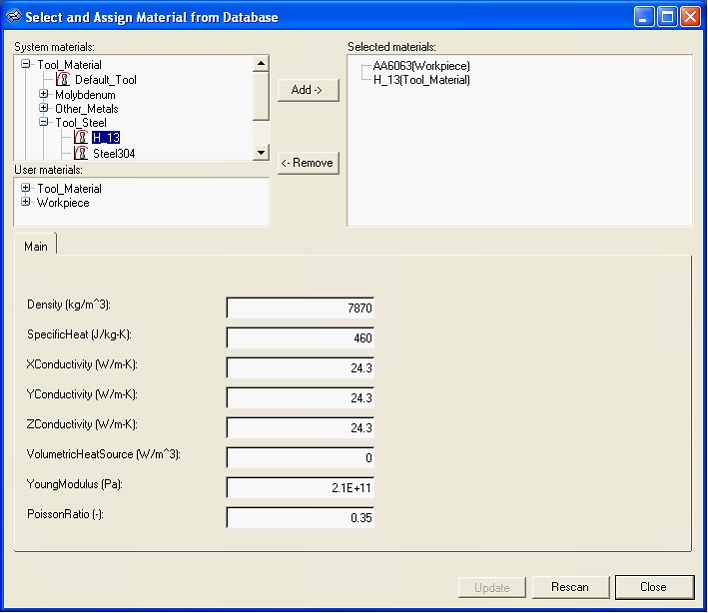Click the PoissonRatio input field

300,518
